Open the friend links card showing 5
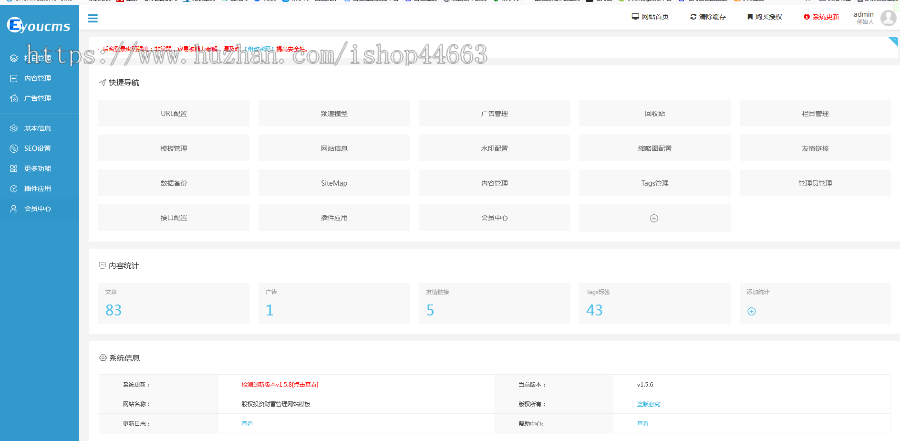The width and height of the screenshot is (900, 441). 494,303
